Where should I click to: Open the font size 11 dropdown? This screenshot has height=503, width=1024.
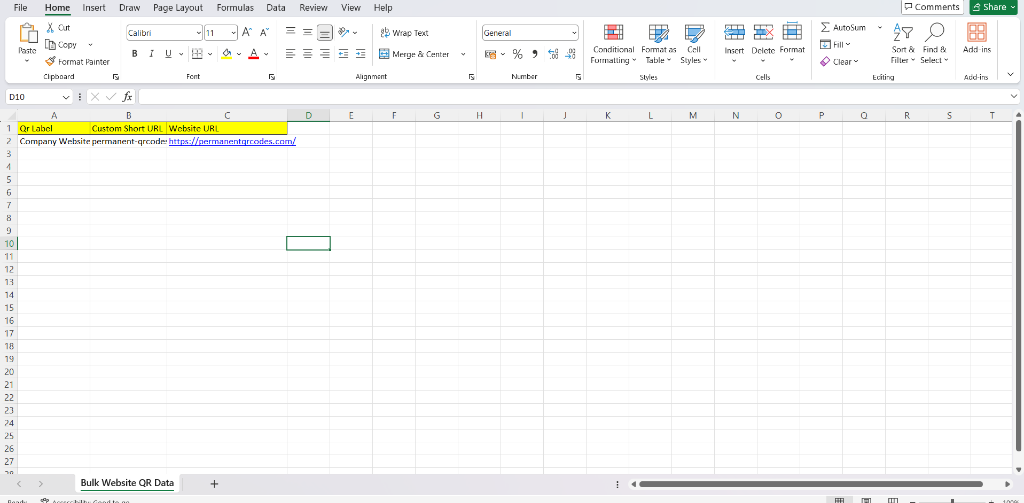233,33
